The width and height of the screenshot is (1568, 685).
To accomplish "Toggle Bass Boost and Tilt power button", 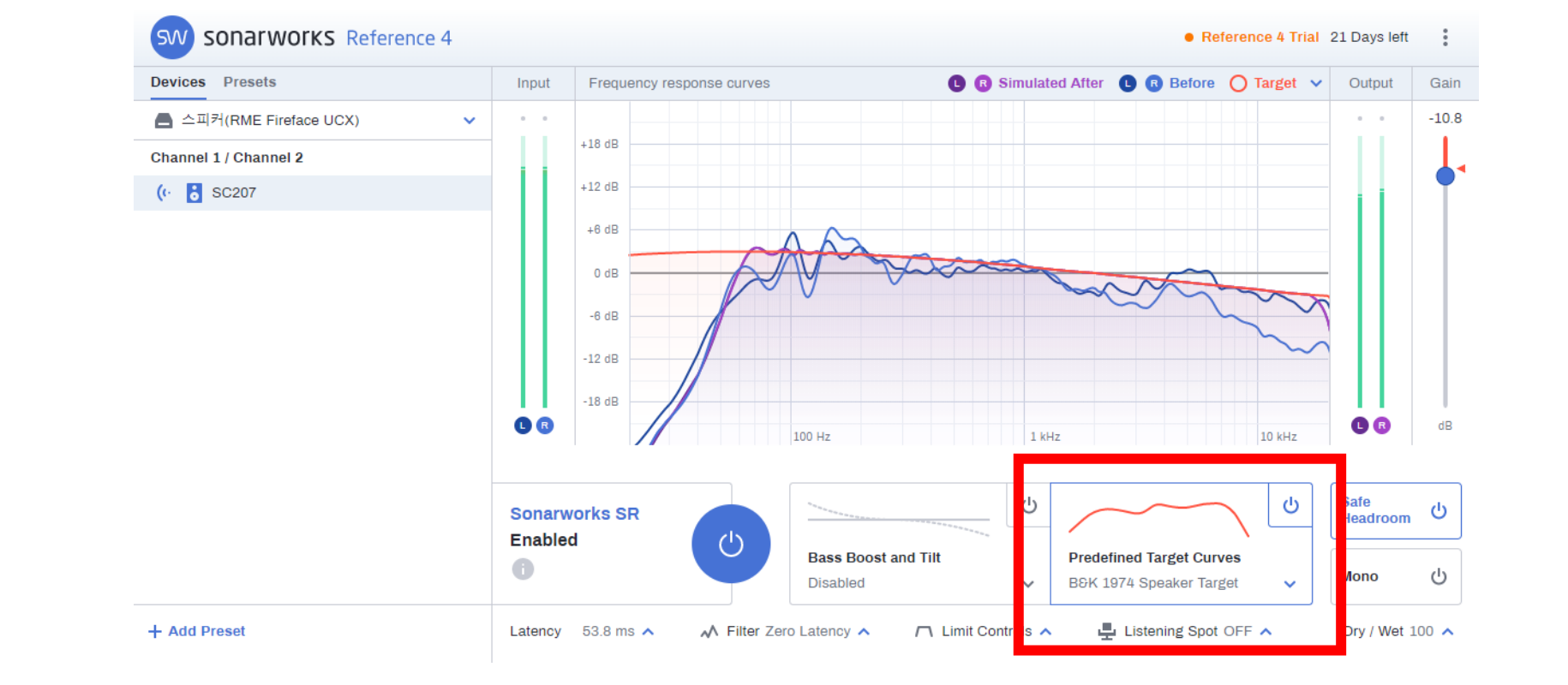I will click(x=1029, y=505).
